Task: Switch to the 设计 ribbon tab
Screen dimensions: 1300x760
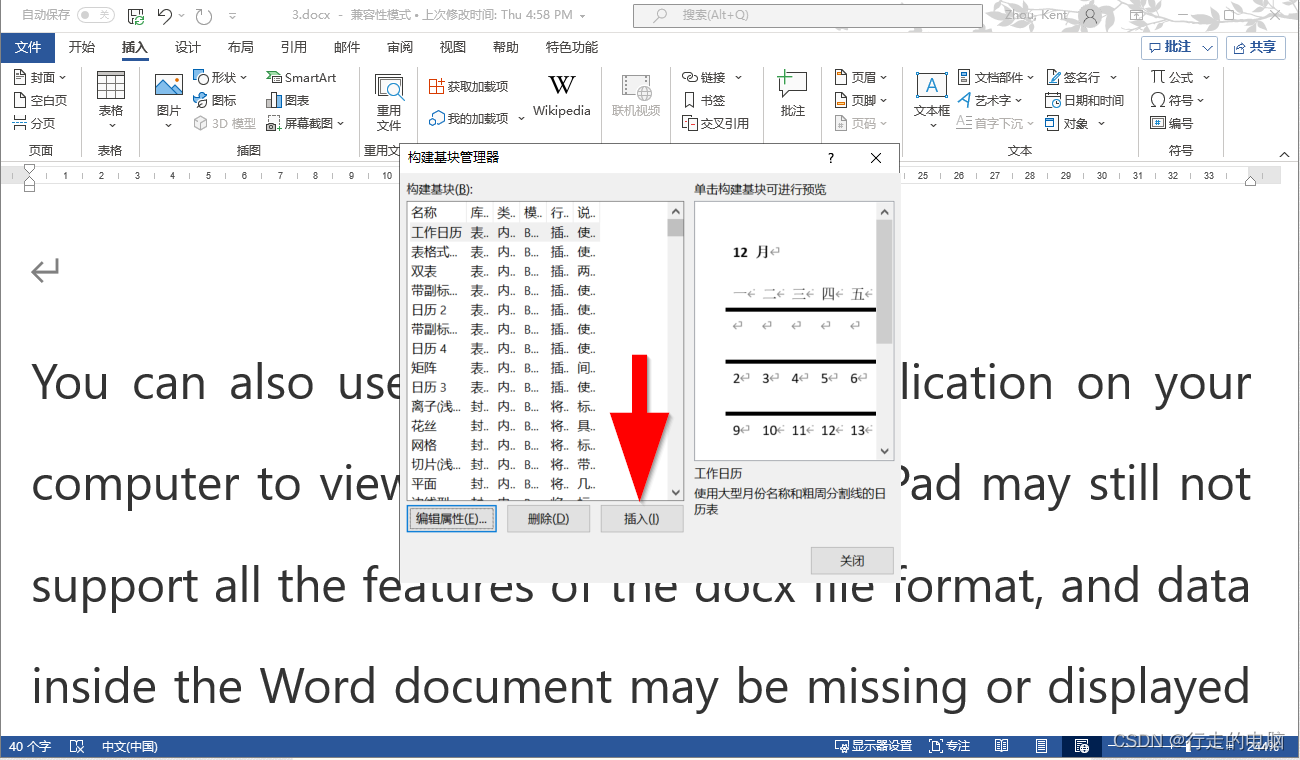Action: (x=188, y=47)
